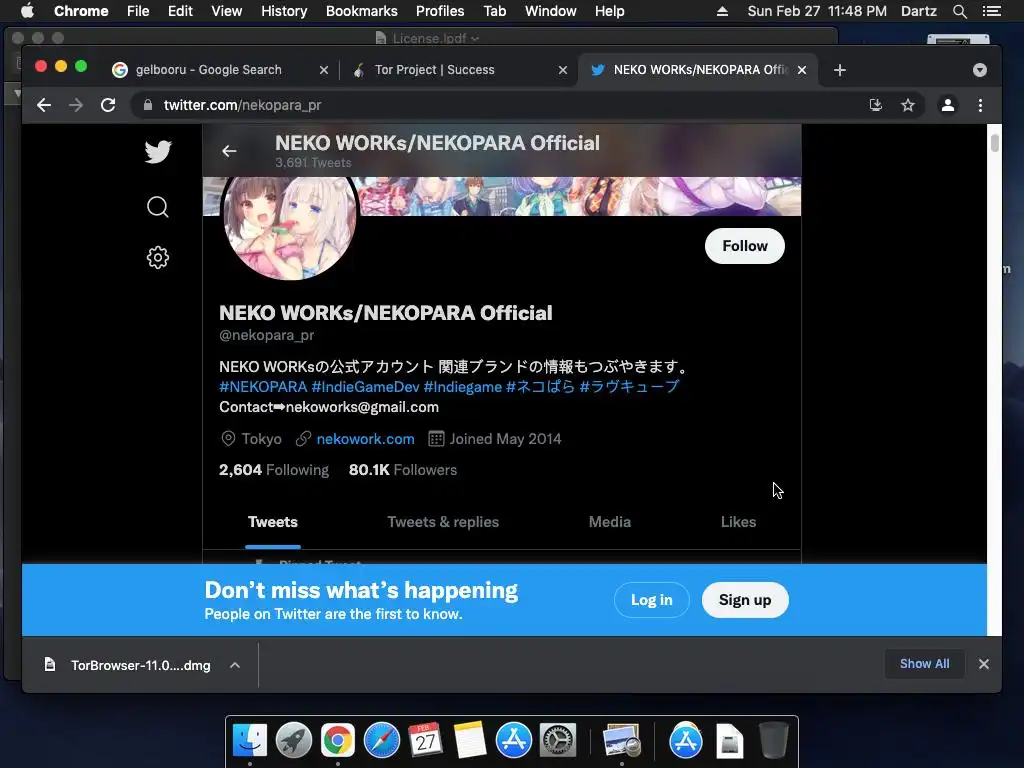Viewport: 1024px width, 768px height.
Task: Close the gelbooru Google Search tab
Action: (324, 70)
